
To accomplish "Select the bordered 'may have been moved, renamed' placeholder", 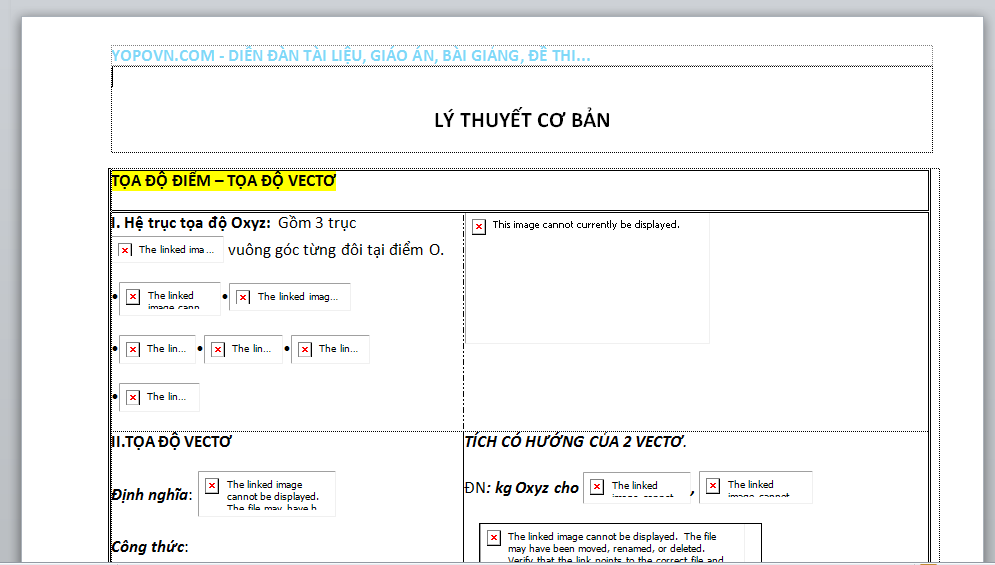I will point(620,543).
